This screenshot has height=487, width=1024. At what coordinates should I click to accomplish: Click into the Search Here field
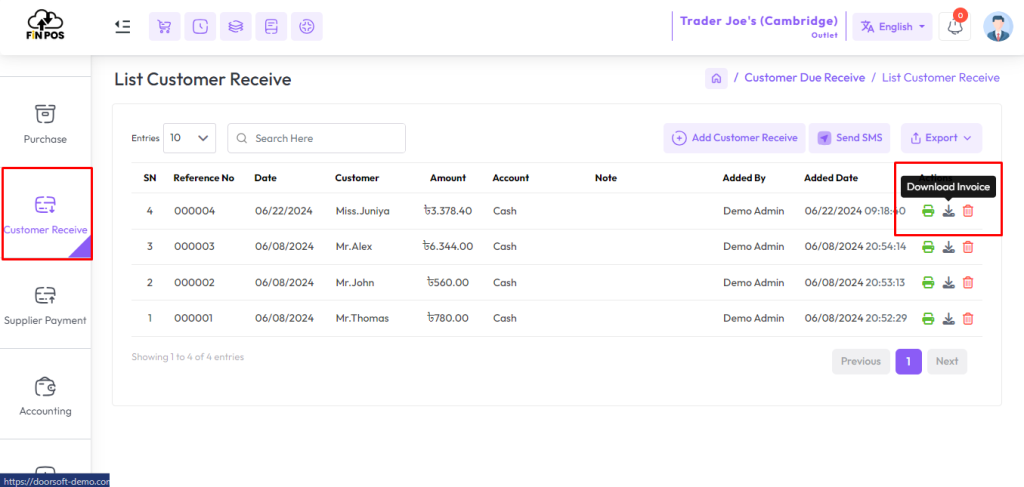tap(317, 138)
